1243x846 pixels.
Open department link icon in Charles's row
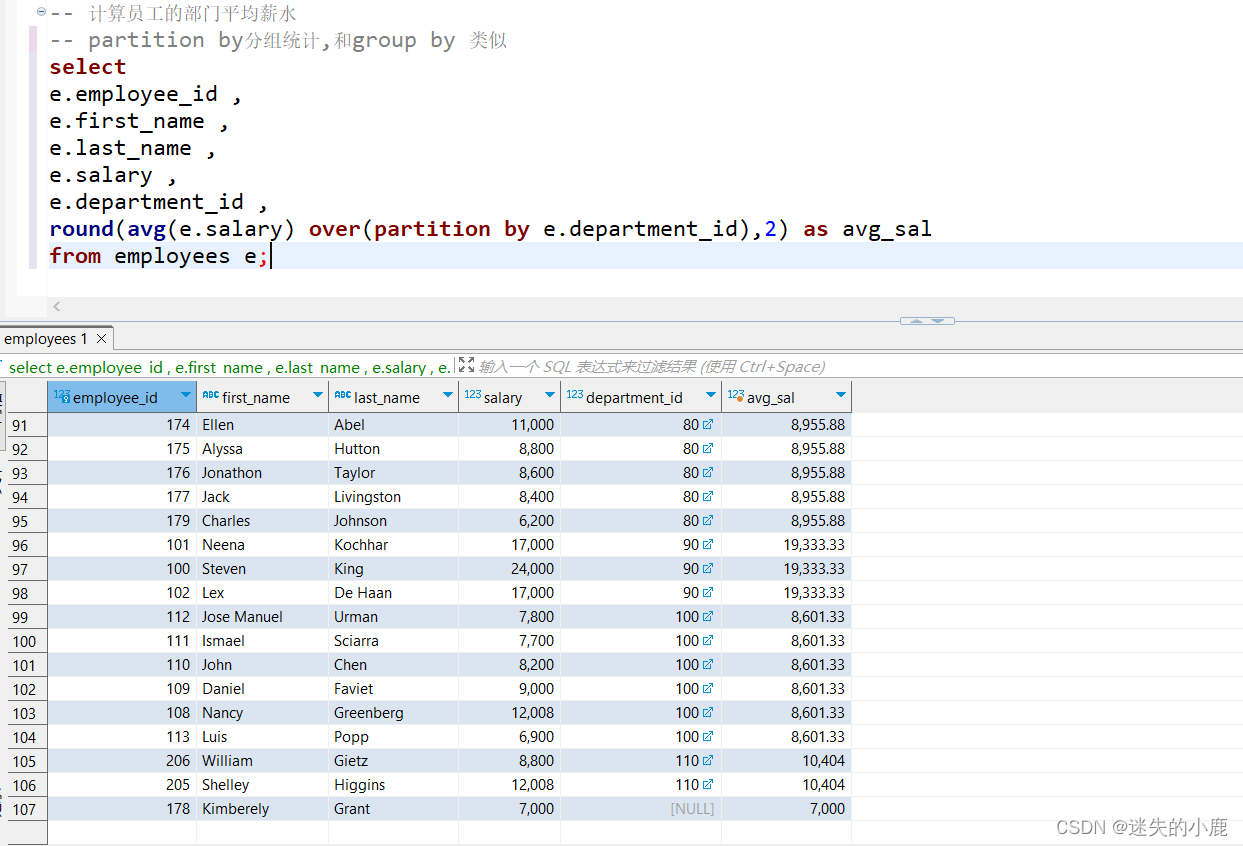click(708, 520)
